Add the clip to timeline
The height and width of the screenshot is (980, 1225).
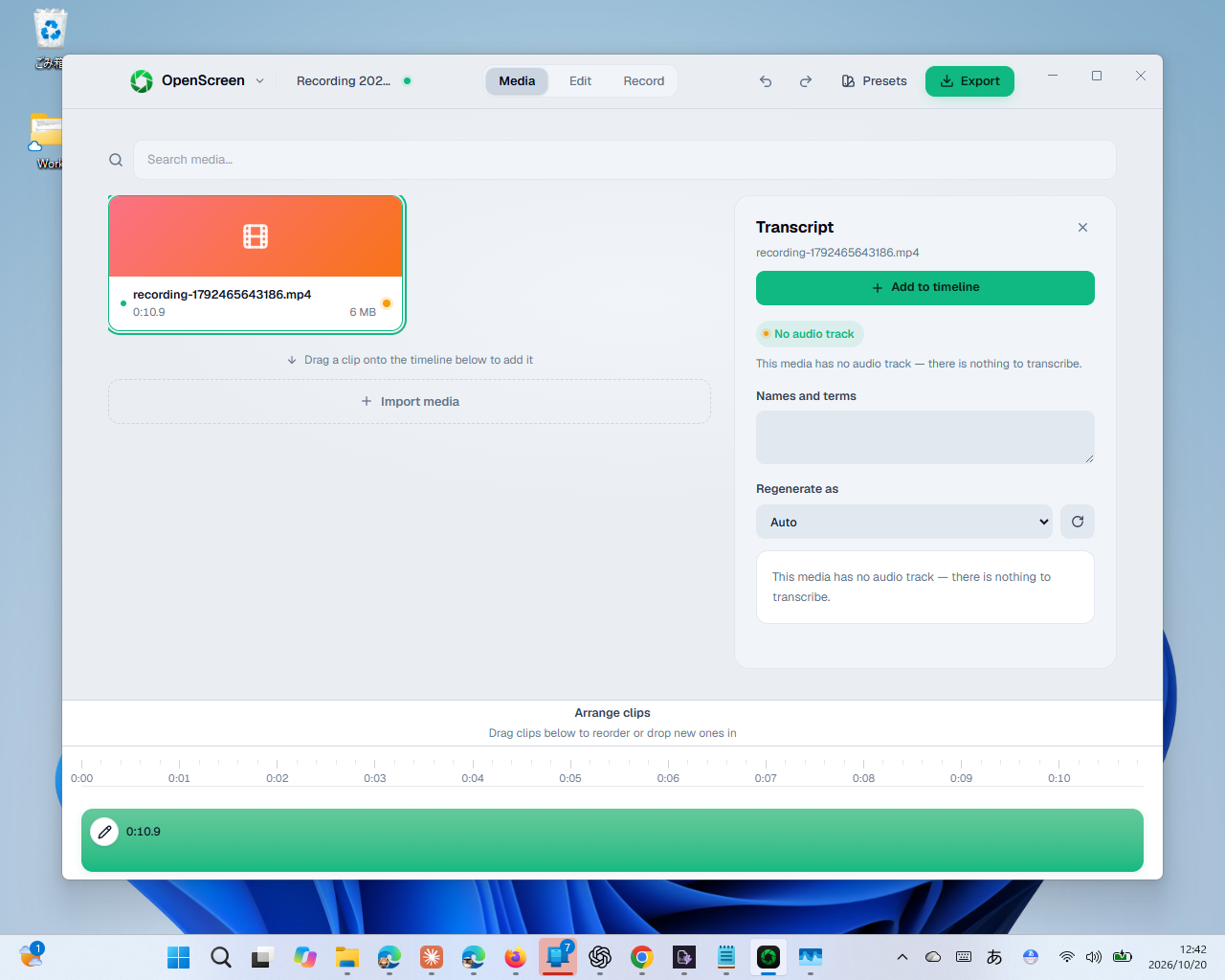[x=925, y=288]
